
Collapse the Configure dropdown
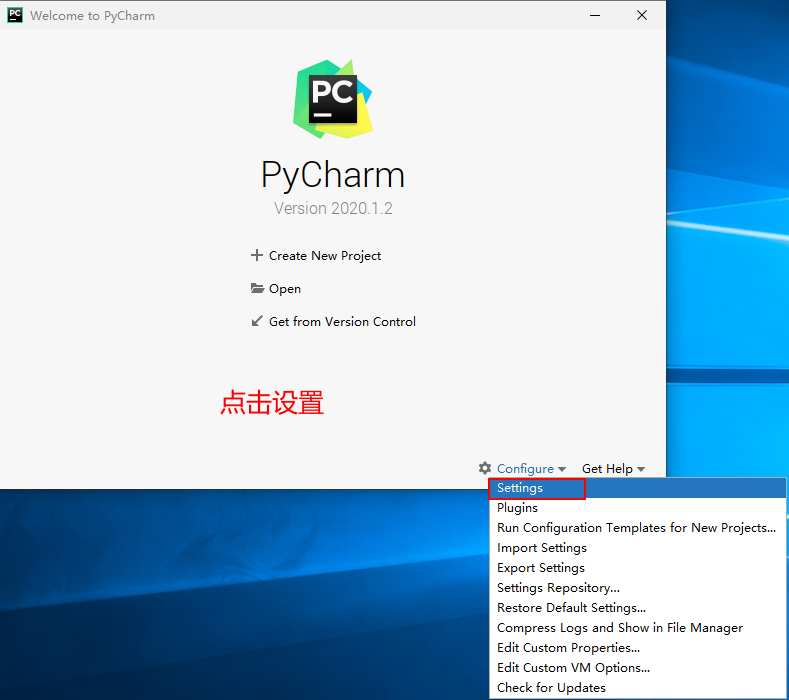(x=531, y=469)
